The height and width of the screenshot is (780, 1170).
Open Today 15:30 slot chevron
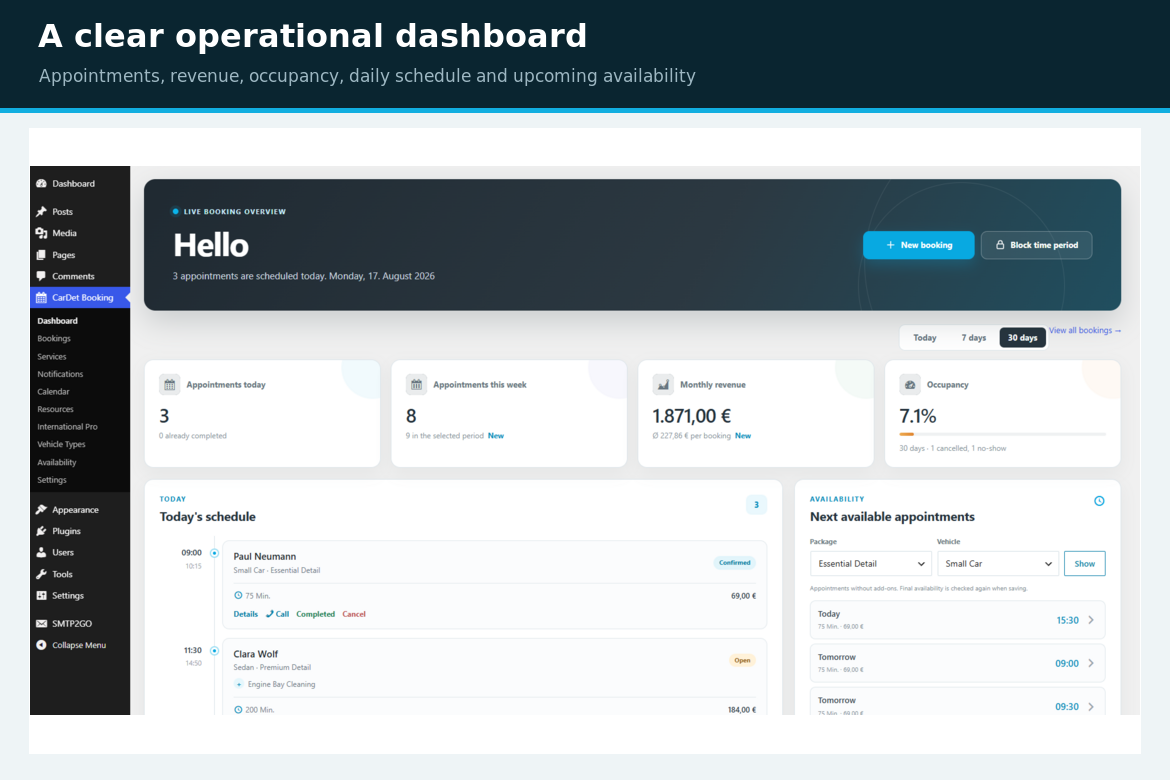click(x=1091, y=620)
